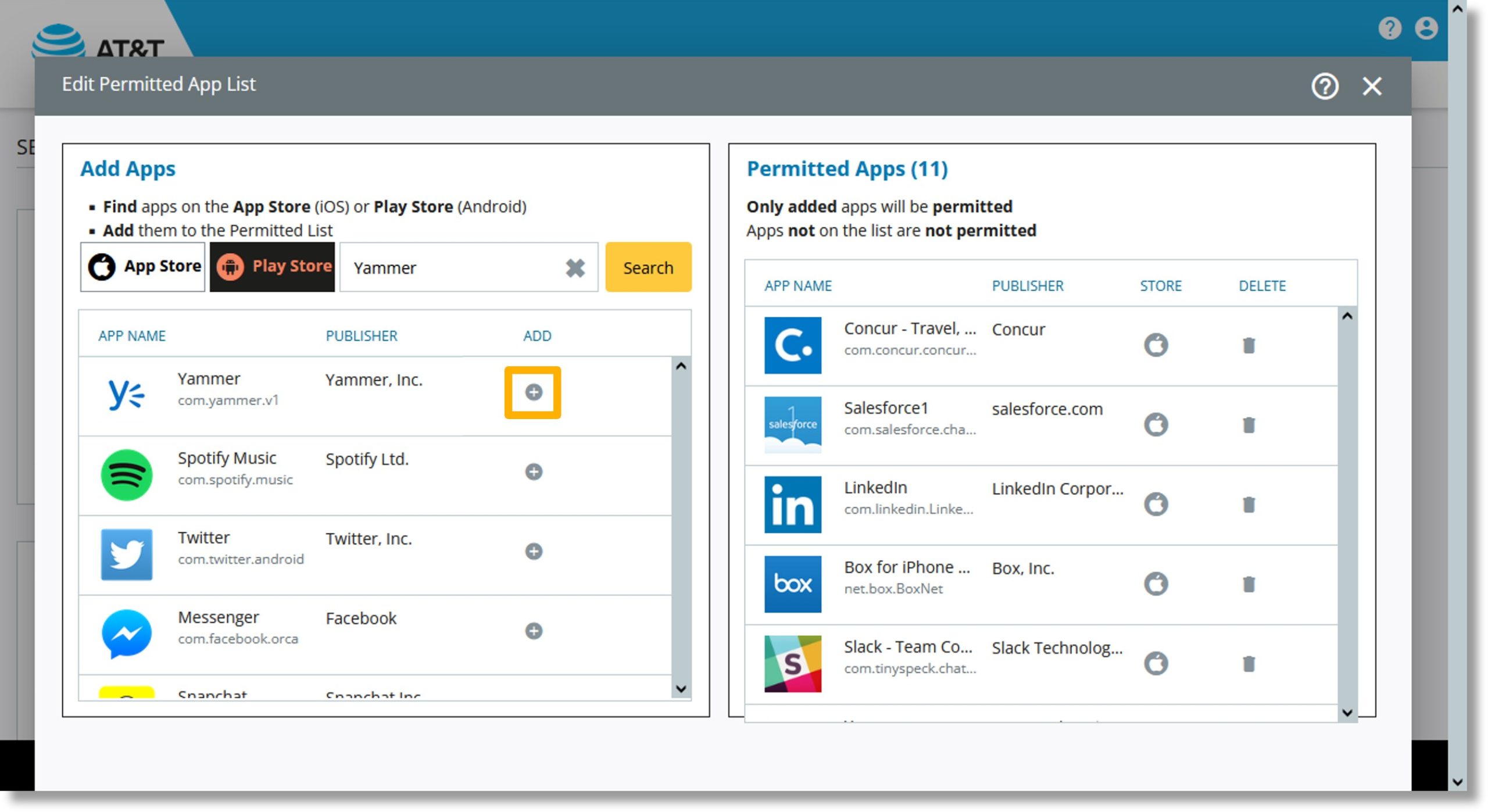This screenshot has height=812, width=1488.
Task: Select the com.twitter.android package text
Action: [241, 559]
